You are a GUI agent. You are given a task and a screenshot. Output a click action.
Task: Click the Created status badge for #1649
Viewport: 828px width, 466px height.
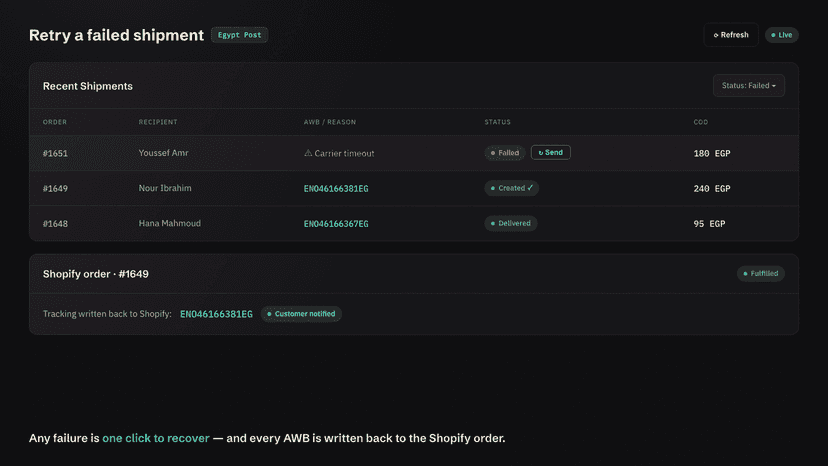coord(511,188)
